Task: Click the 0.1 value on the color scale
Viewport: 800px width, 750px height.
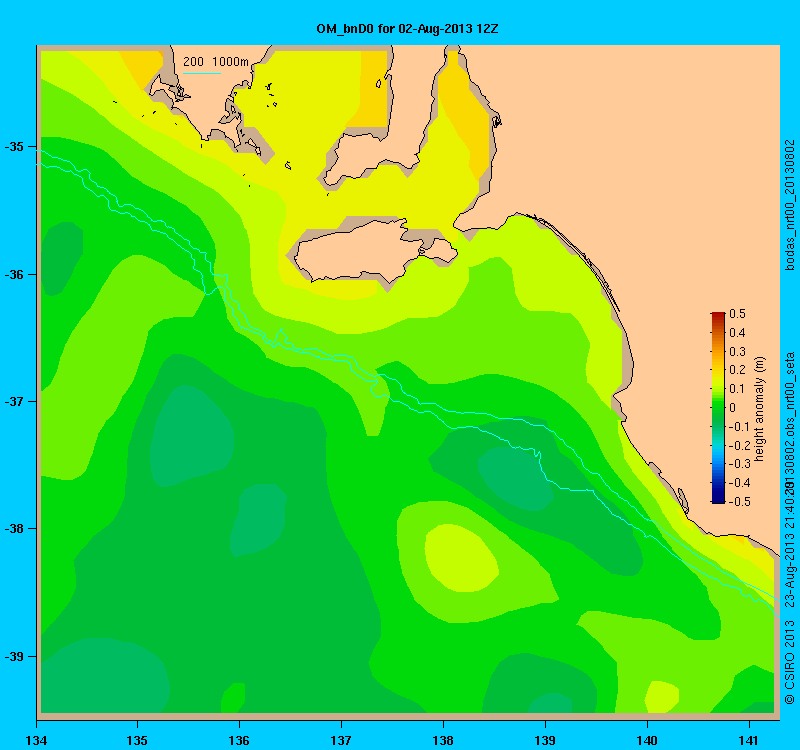Action: point(737,389)
